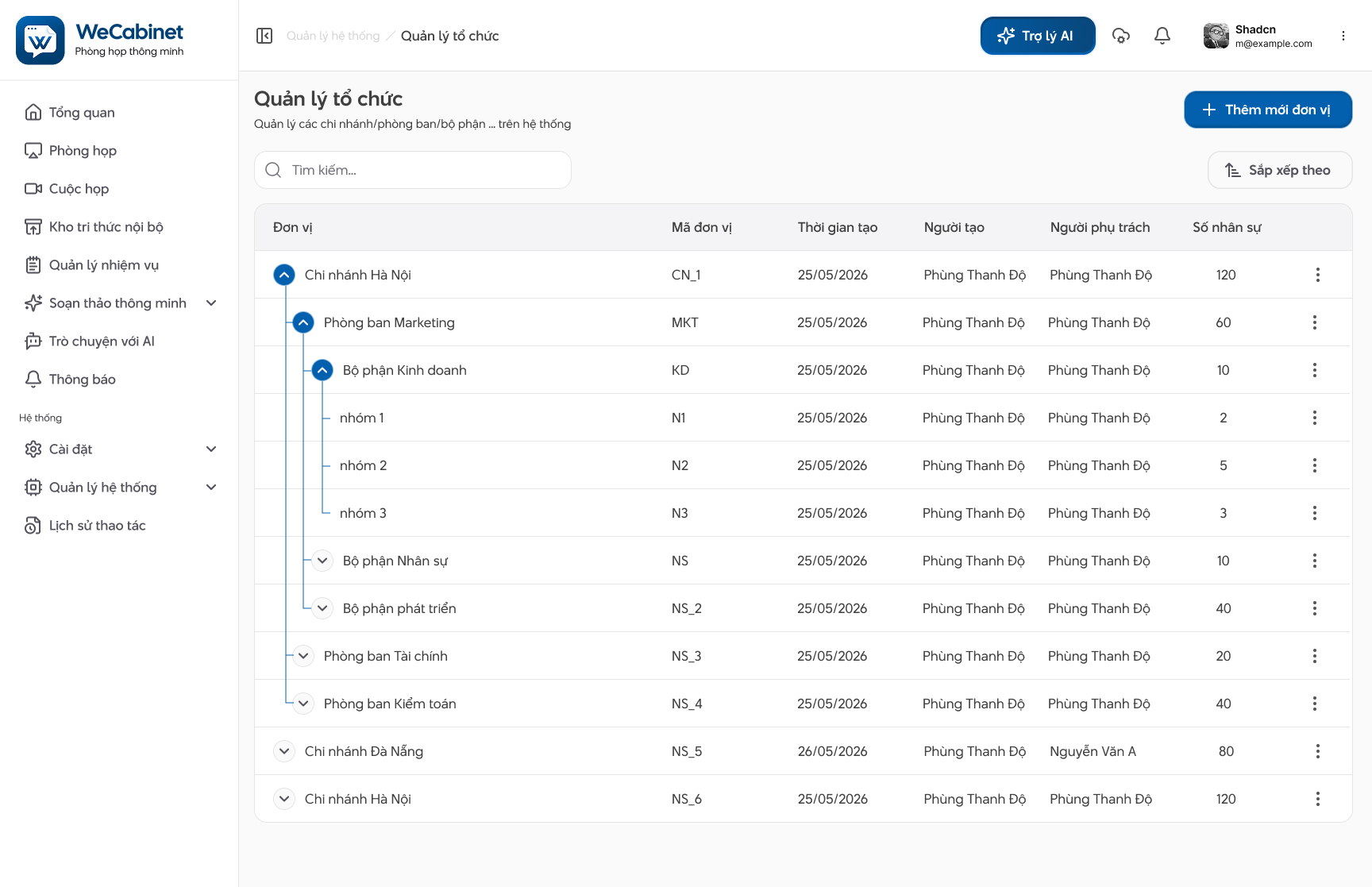Viewport: 1372px width, 887px height.
Task: Collapse the CN_1 Chi nhánh Hà Nội row
Action: 284,275
